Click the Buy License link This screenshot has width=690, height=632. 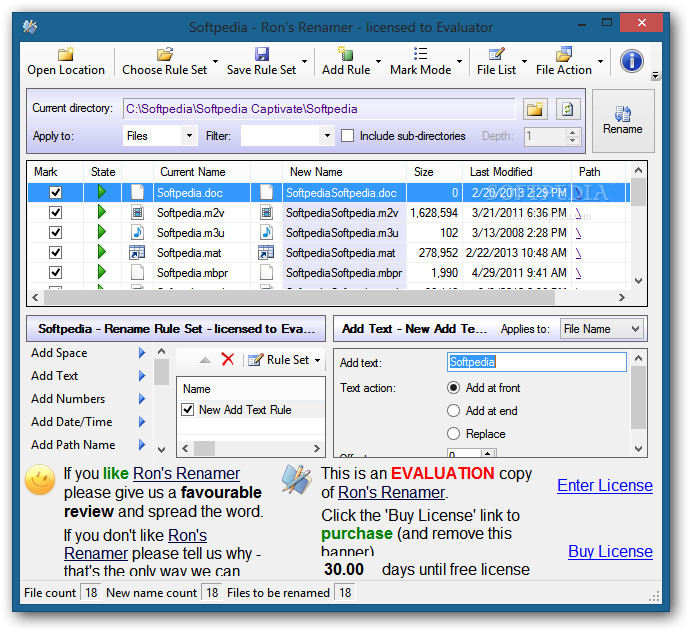point(610,551)
